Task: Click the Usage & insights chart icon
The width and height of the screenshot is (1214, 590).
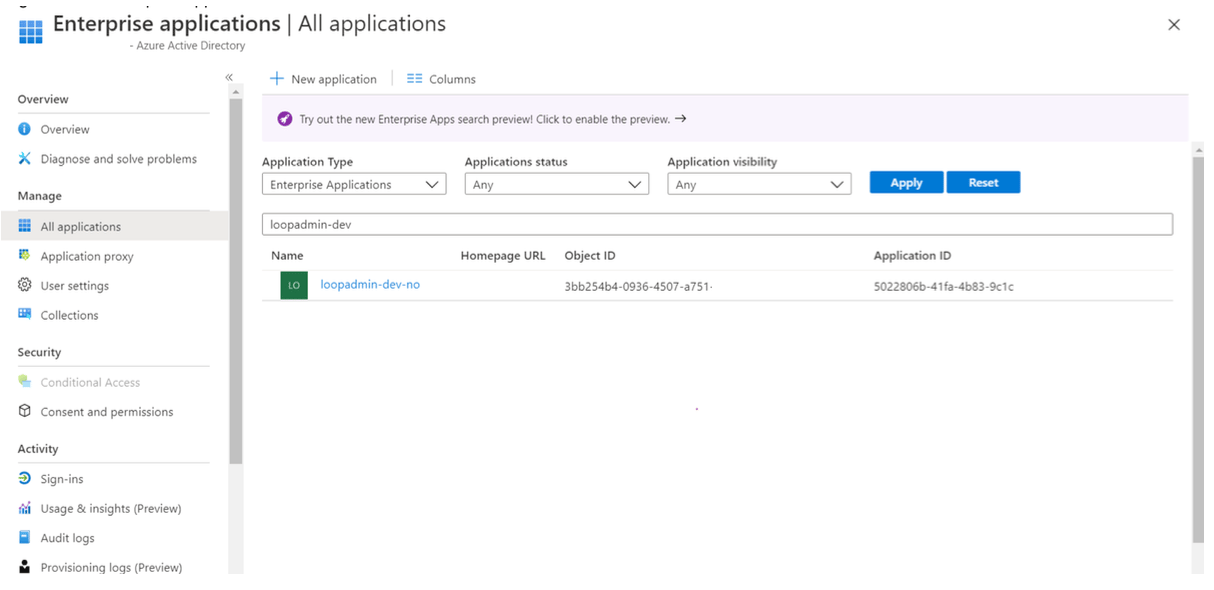Action: [25, 508]
